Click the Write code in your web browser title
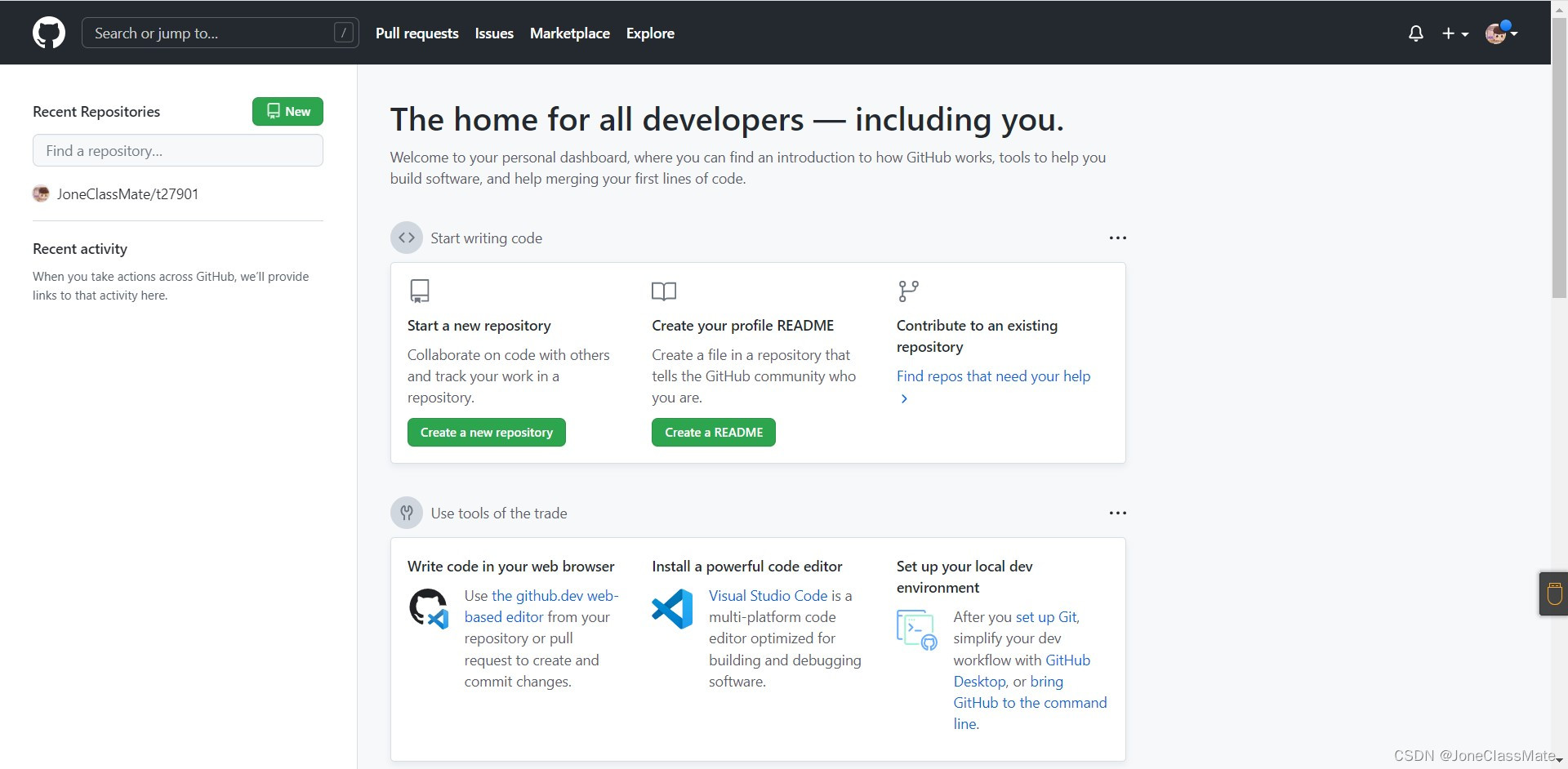The height and width of the screenshot is (769, 1568). point(511,567)
